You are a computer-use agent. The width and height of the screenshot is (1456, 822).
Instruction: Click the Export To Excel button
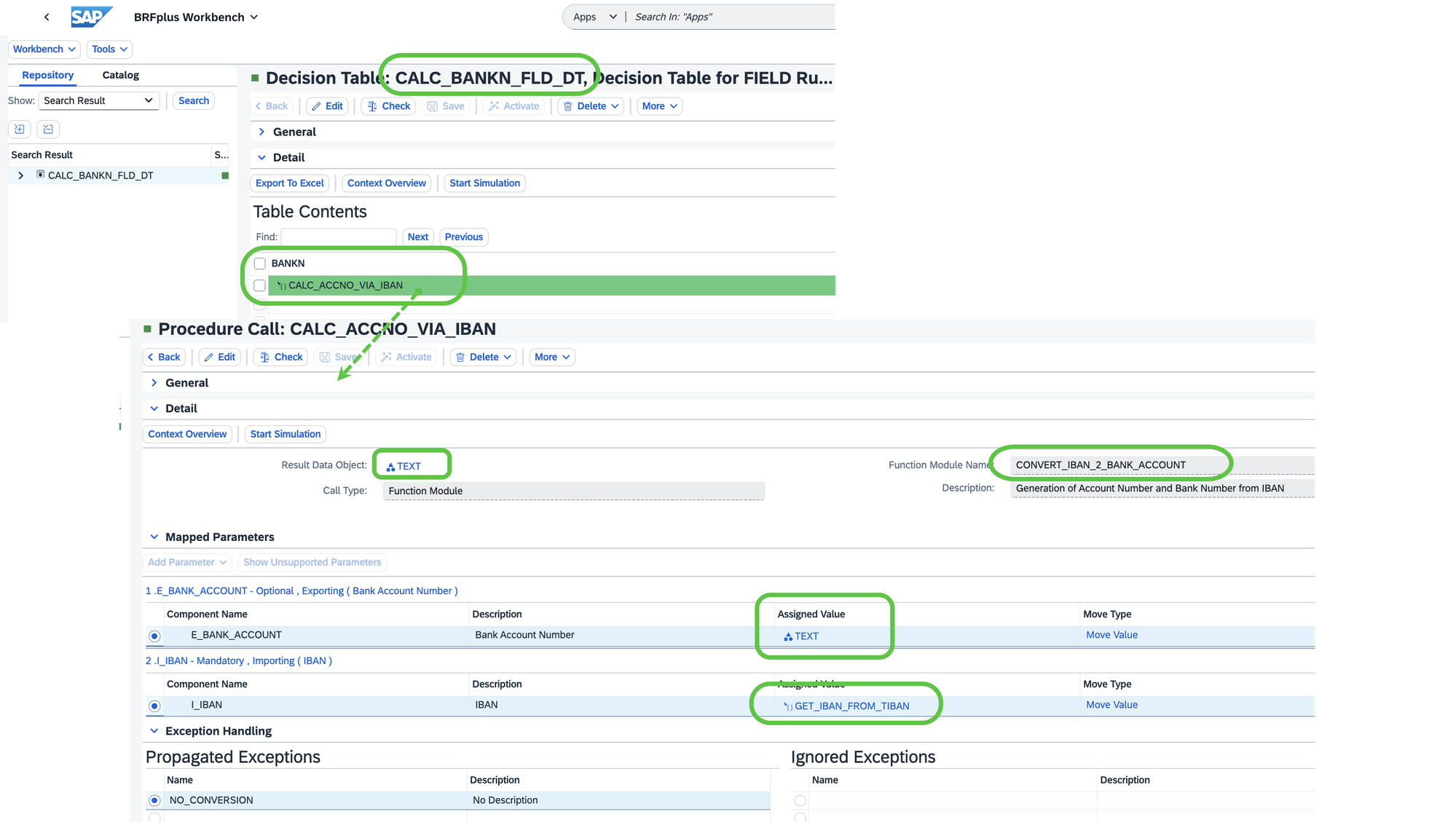[289, 183]
